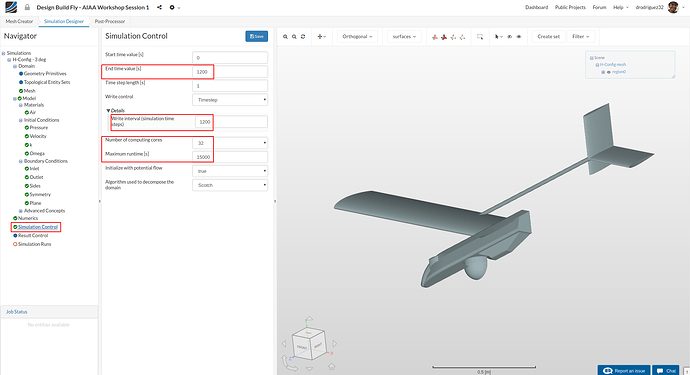Collapse the H-Config - 3 deg node
The image size is (690, 375).
click(x=9, y=60)
